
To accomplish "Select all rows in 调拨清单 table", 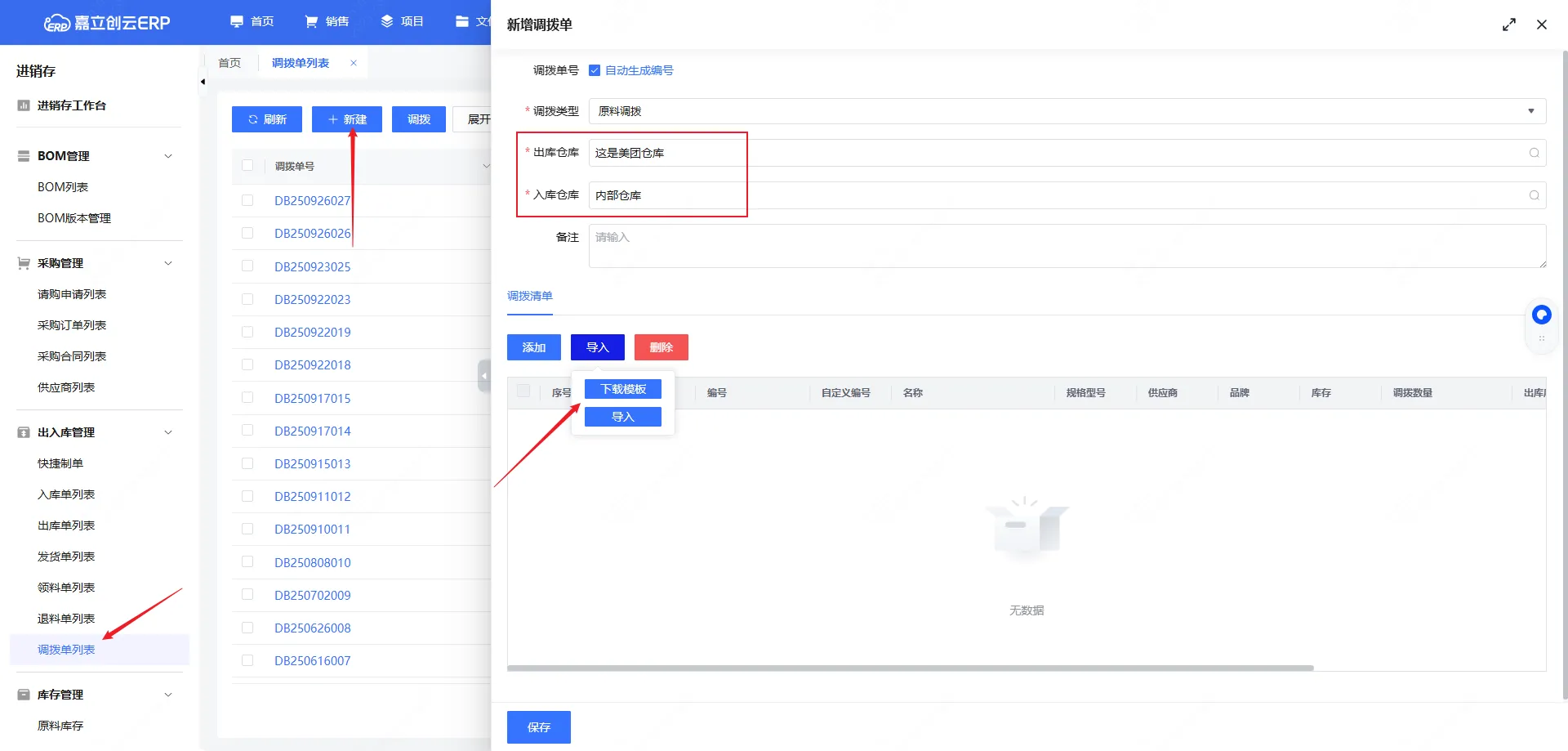I will pos(523,391).
